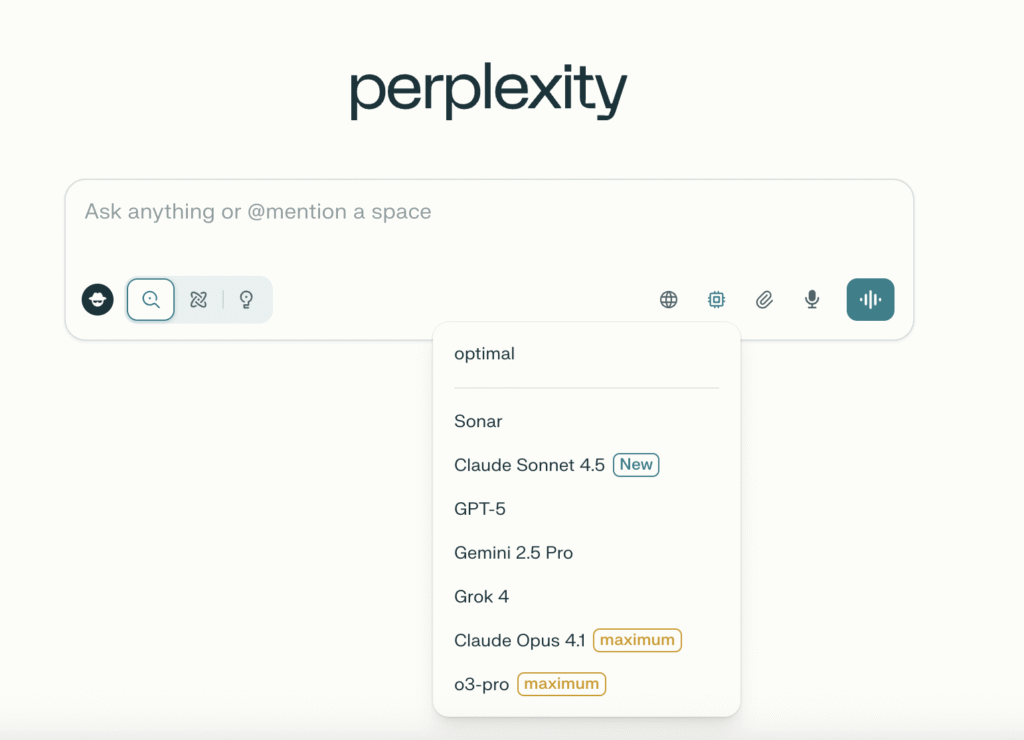Select the o3-pro model entry

coord(481,685)
